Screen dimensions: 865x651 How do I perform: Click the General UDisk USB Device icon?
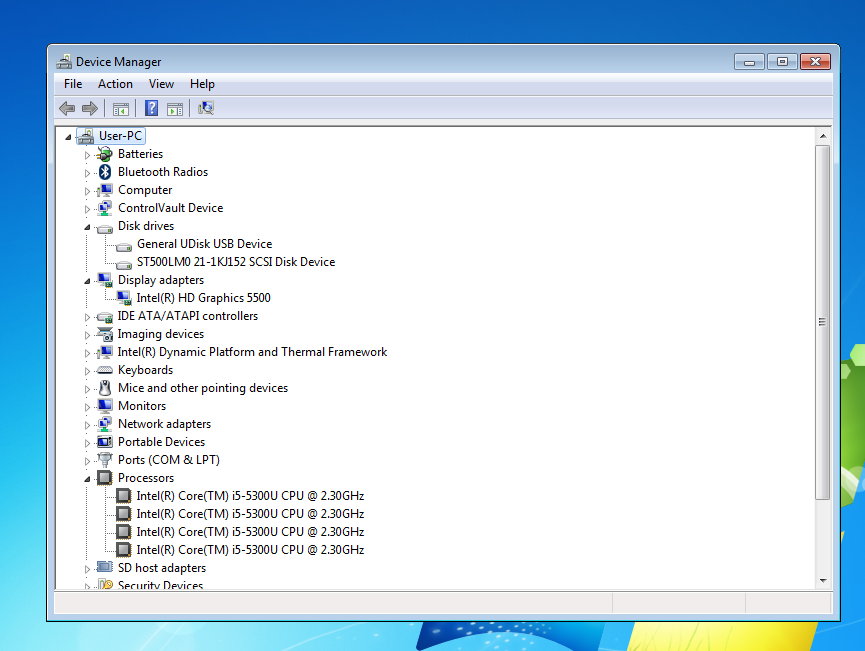(124, 246)
